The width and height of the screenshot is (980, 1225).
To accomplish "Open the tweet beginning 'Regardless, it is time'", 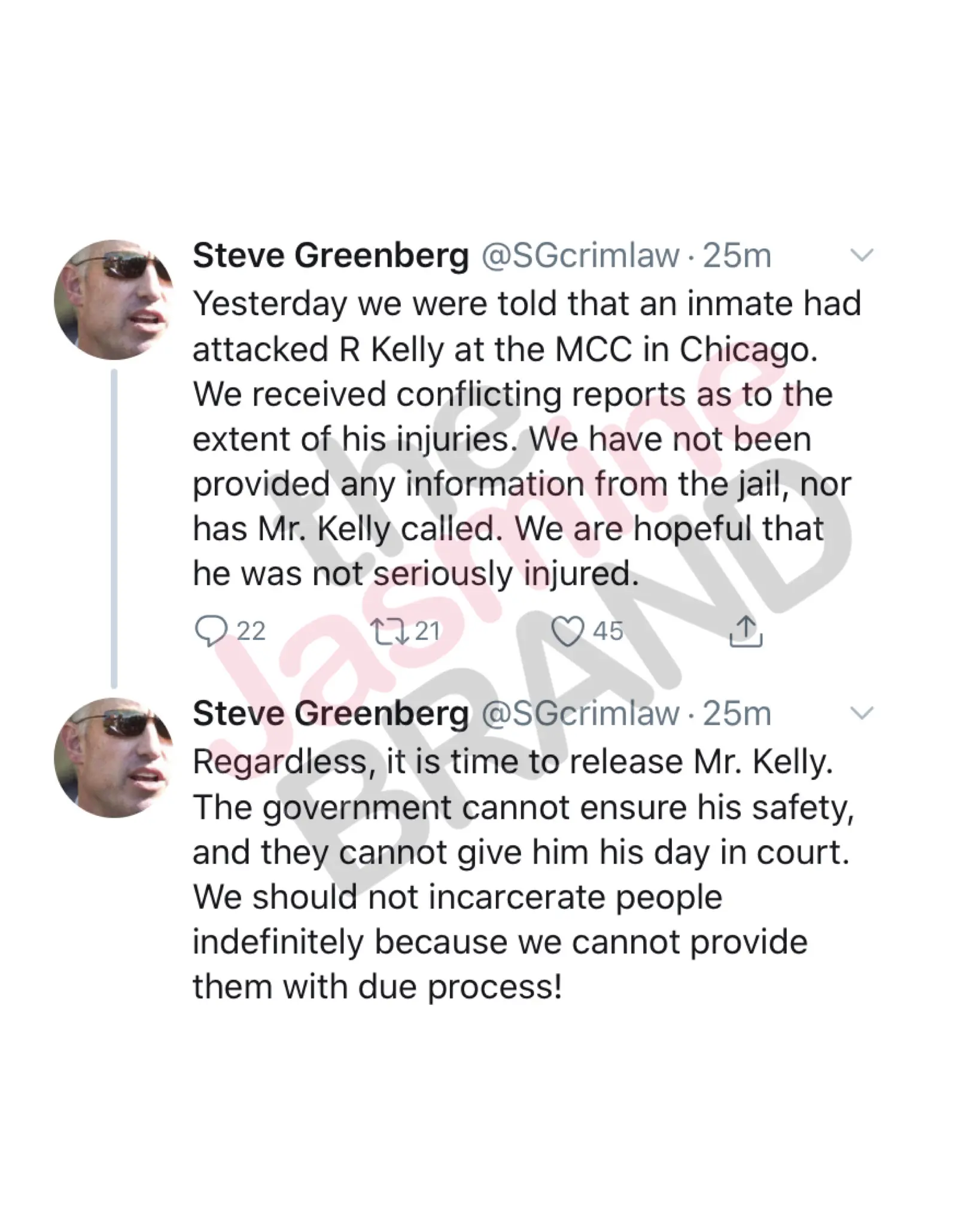I will 521,874.
